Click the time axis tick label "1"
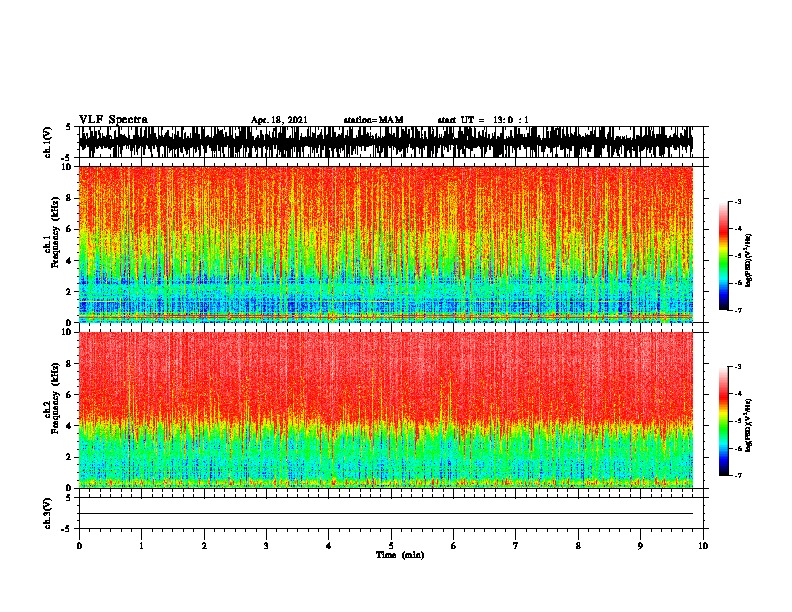This screenshot has height=612, width=792. click(141, 546)
